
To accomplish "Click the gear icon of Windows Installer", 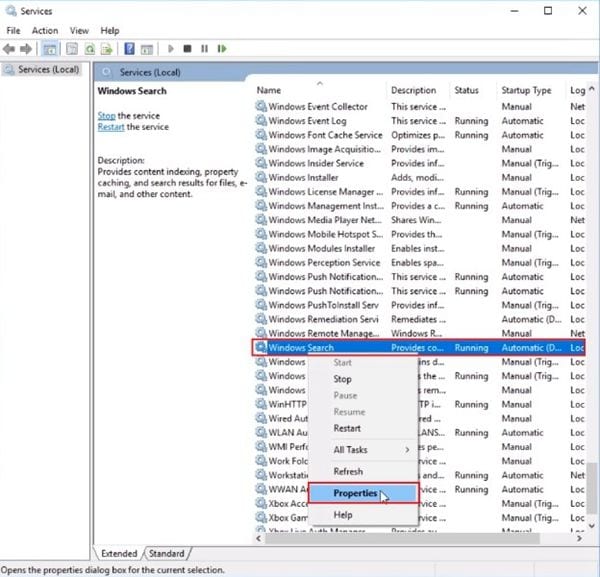I will 261,177.
